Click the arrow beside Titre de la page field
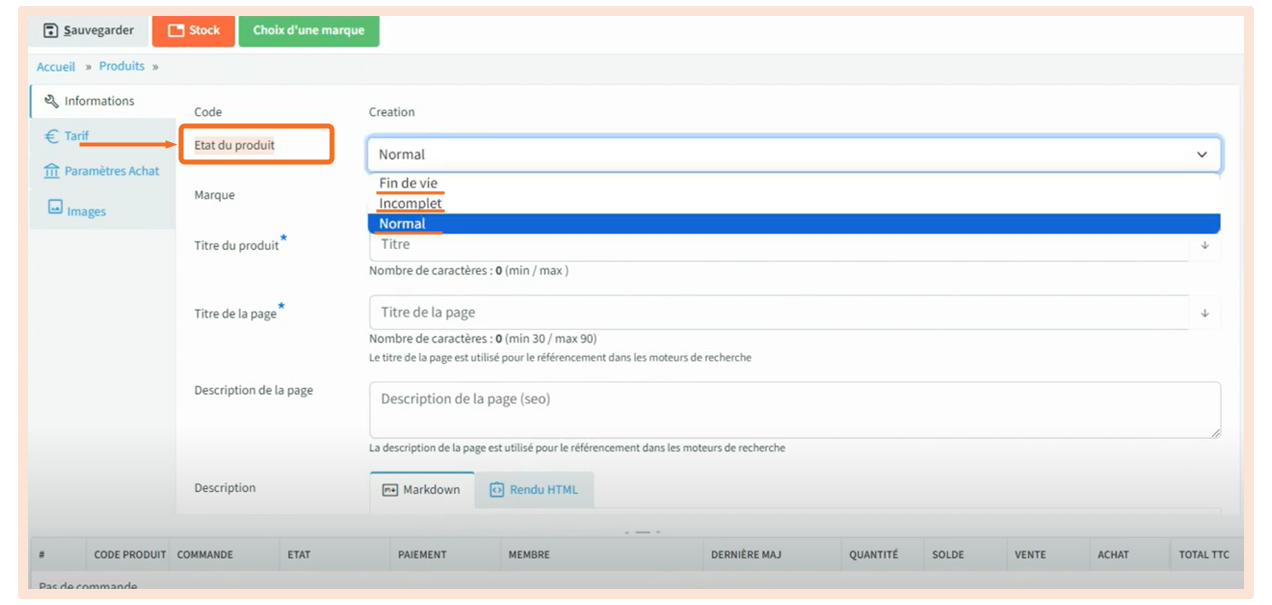This screenshot has width=1272, height=605. pyautogui.click(x=1204, y=313)
